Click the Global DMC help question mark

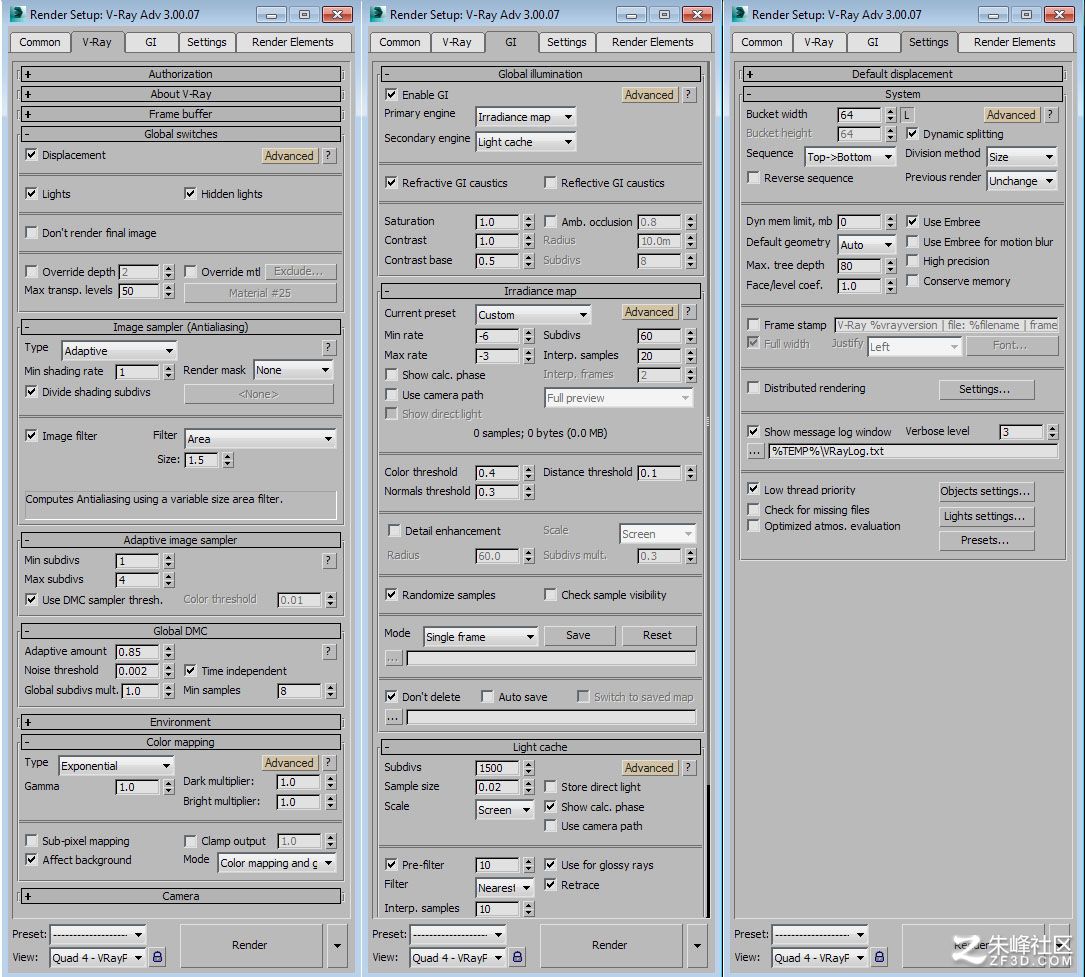tap(329, 651)
